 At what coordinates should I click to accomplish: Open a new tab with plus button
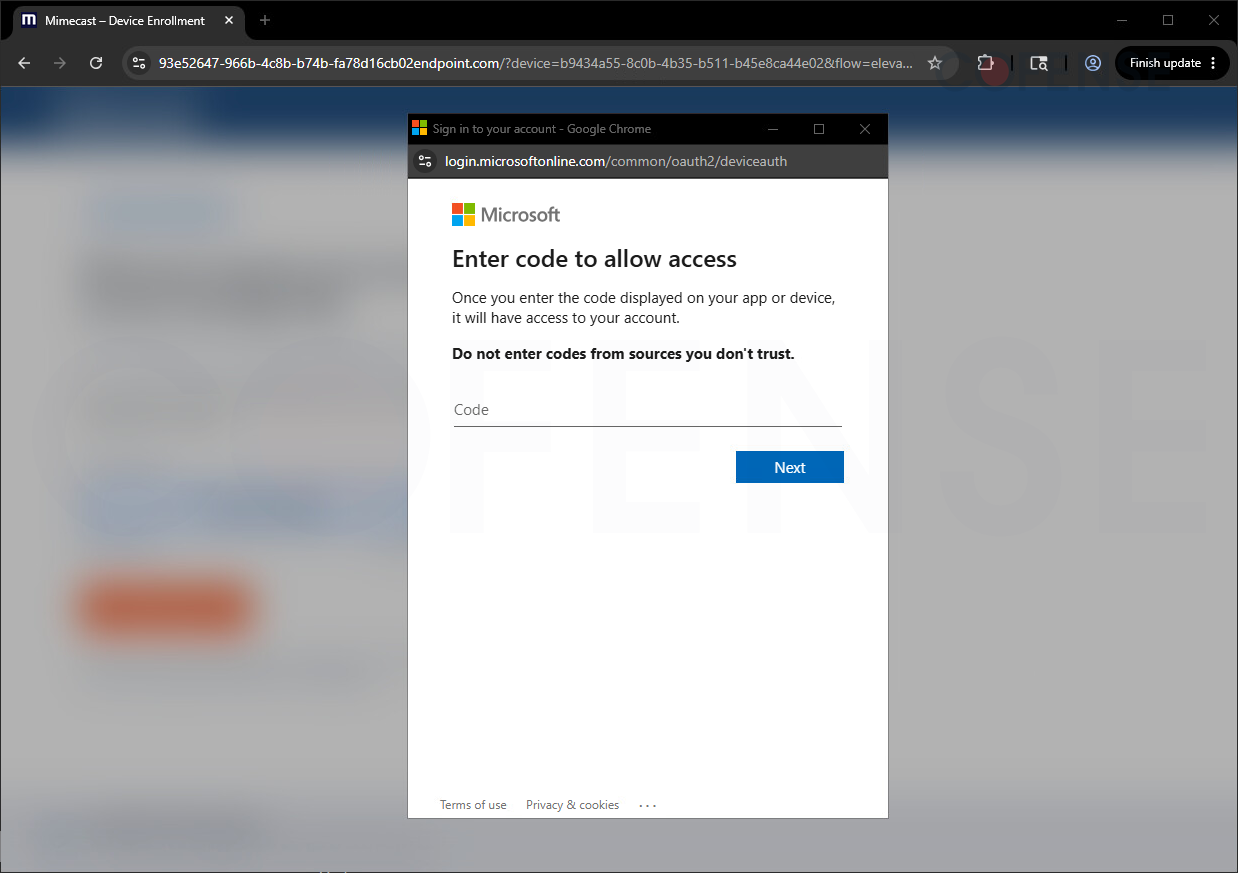click(265, 20)
